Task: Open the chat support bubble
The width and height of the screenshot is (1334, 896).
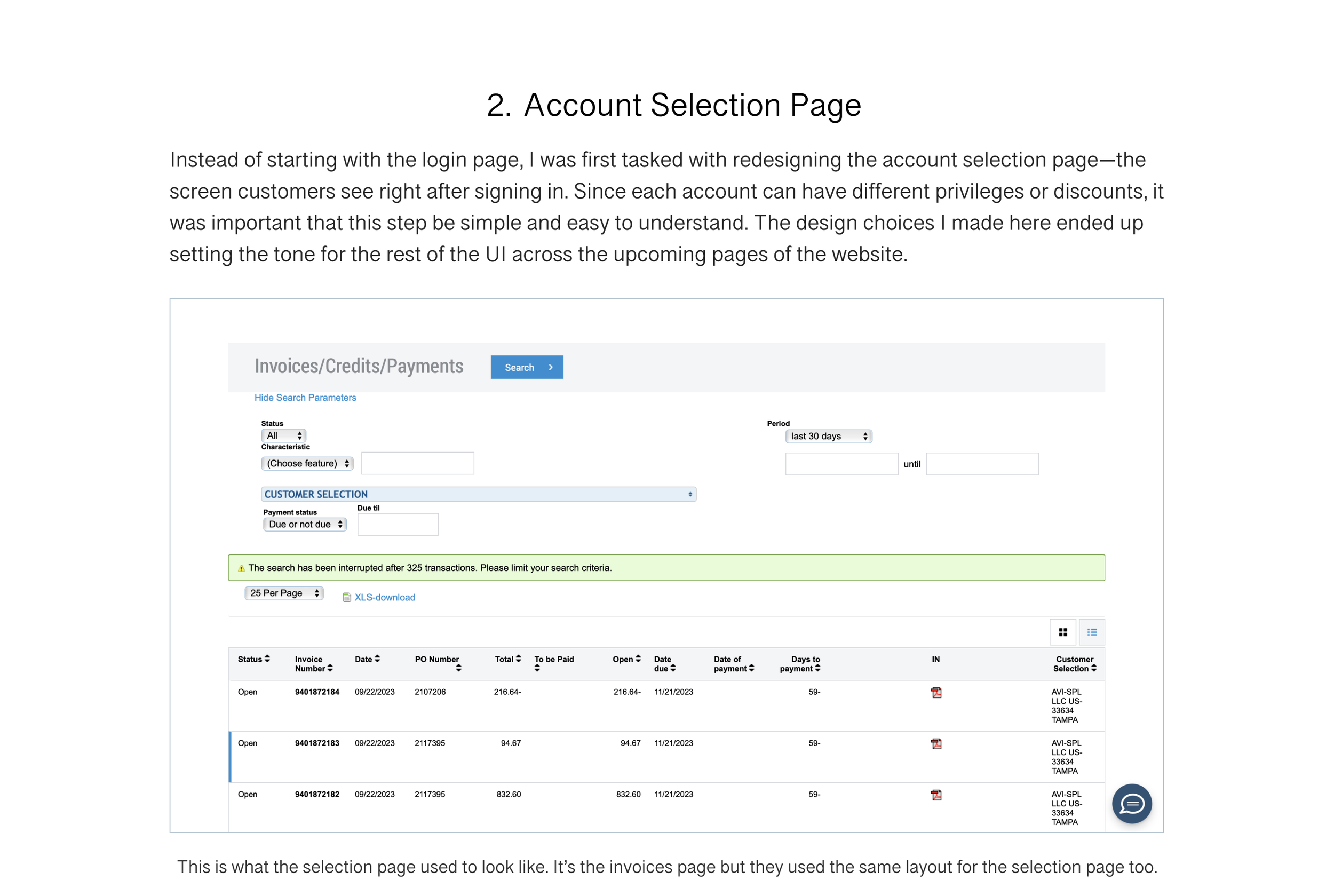Action: (x=1131, y=804)
